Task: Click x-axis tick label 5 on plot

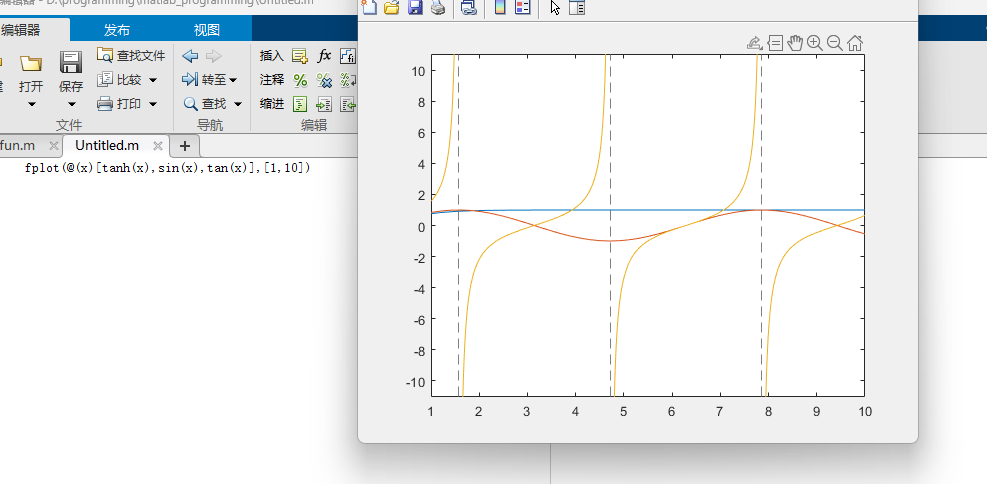Action: (x=624, y=412)
